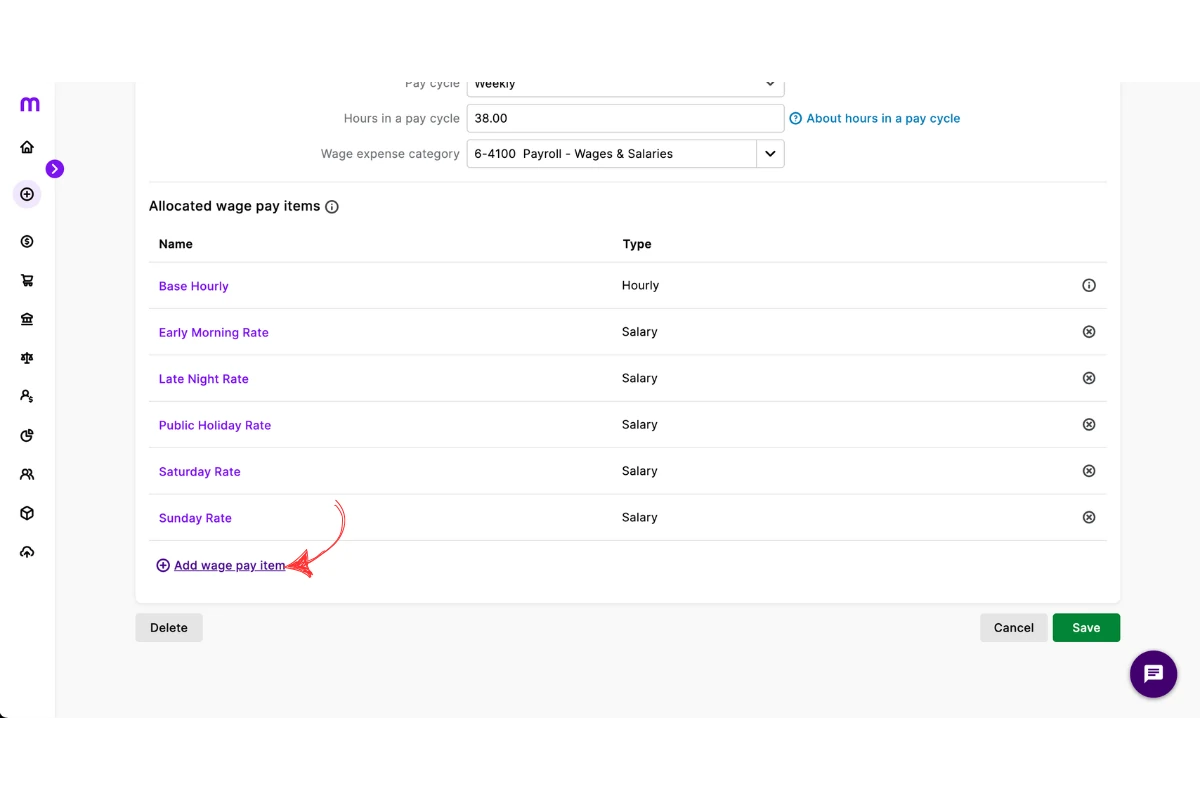Open the Base Hourly pay item

[x=193, y=286]
